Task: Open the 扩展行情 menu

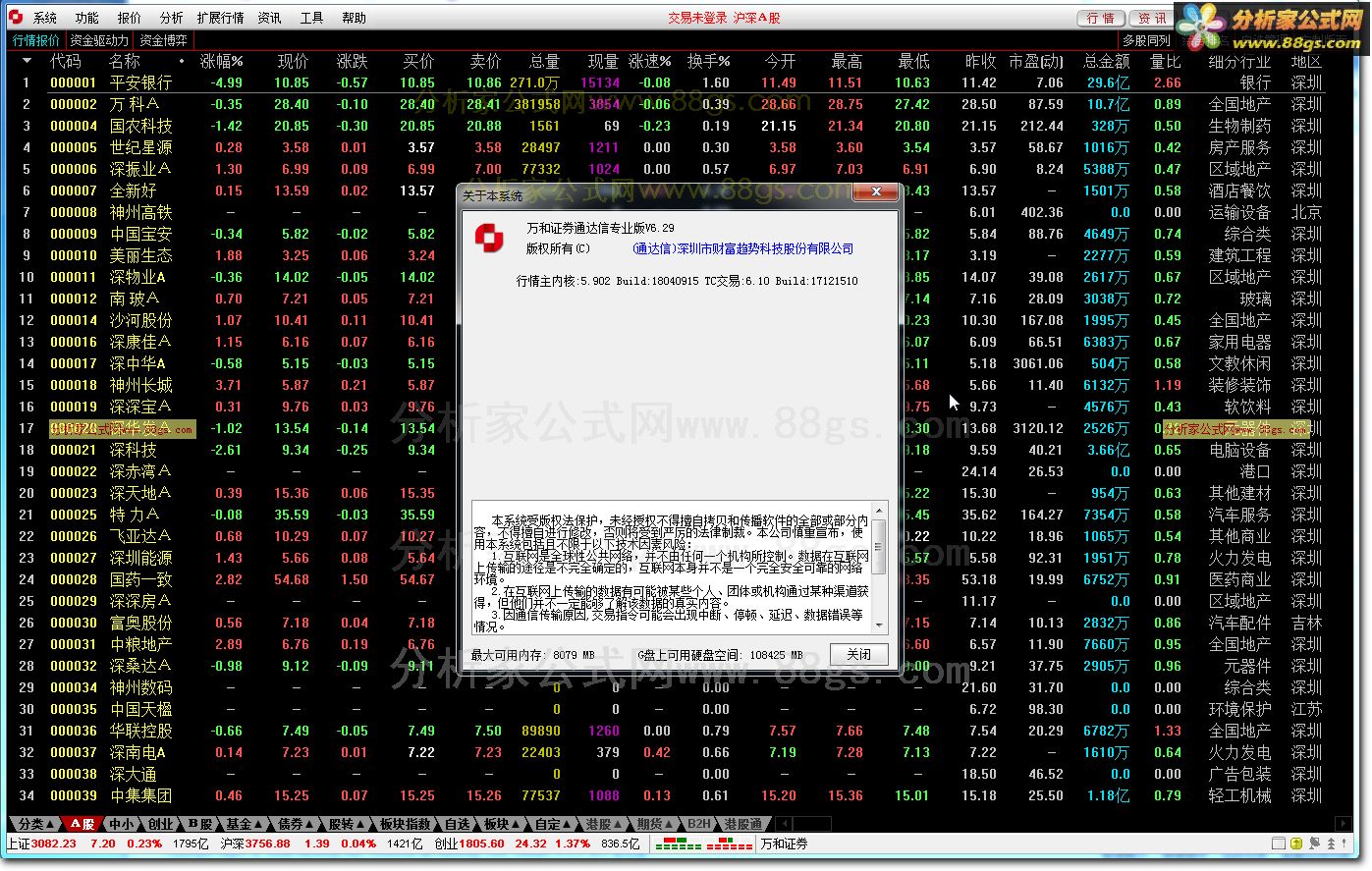Action: [220, 18]
